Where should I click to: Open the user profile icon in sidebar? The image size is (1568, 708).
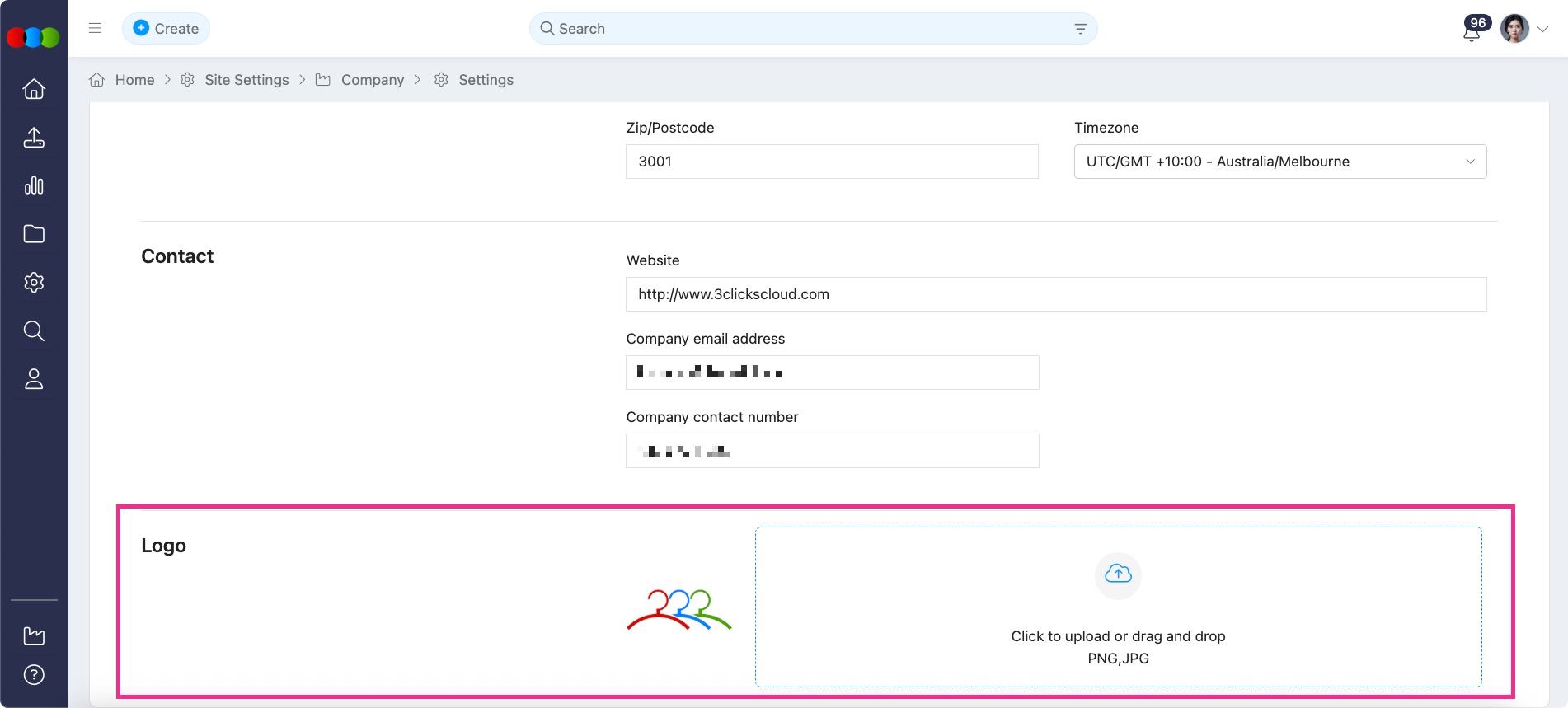click(34, 379)
